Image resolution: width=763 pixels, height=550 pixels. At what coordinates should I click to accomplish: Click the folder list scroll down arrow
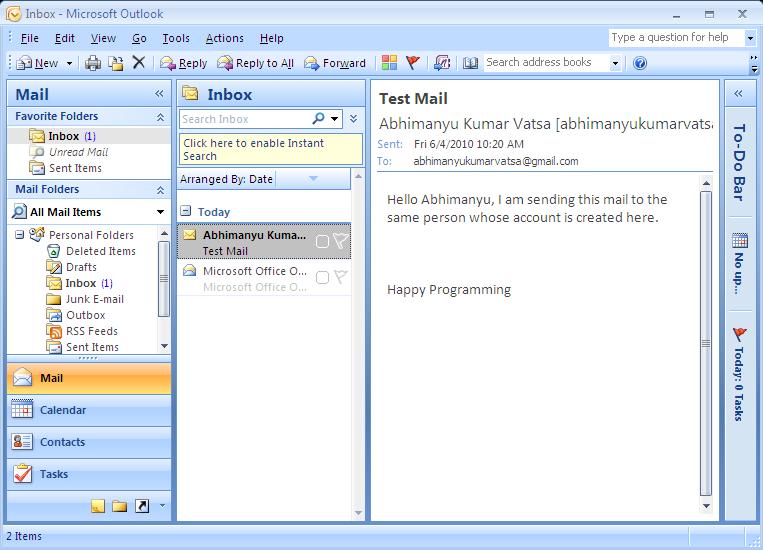coord(164,346)
